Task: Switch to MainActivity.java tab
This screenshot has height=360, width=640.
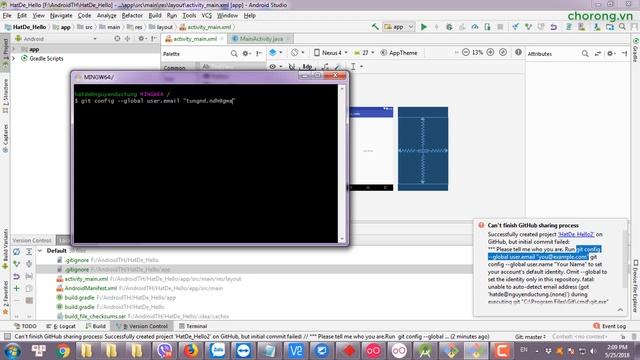Action: [261, 39]
